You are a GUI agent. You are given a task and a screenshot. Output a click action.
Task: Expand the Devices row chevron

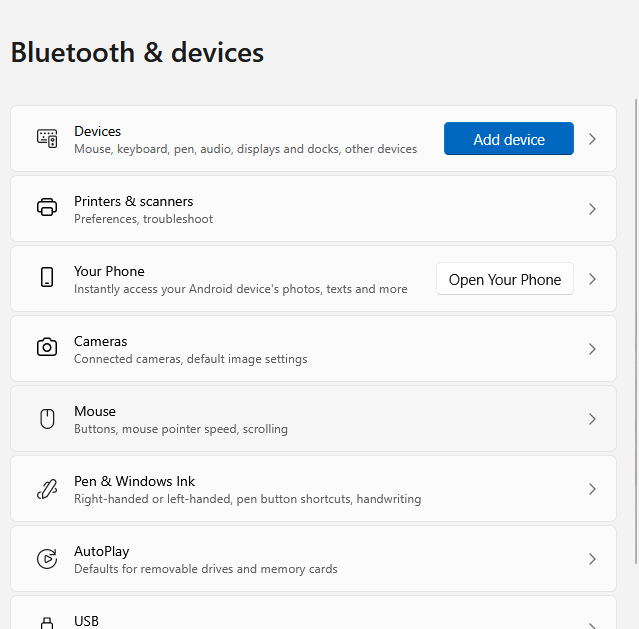pos(592,139)
